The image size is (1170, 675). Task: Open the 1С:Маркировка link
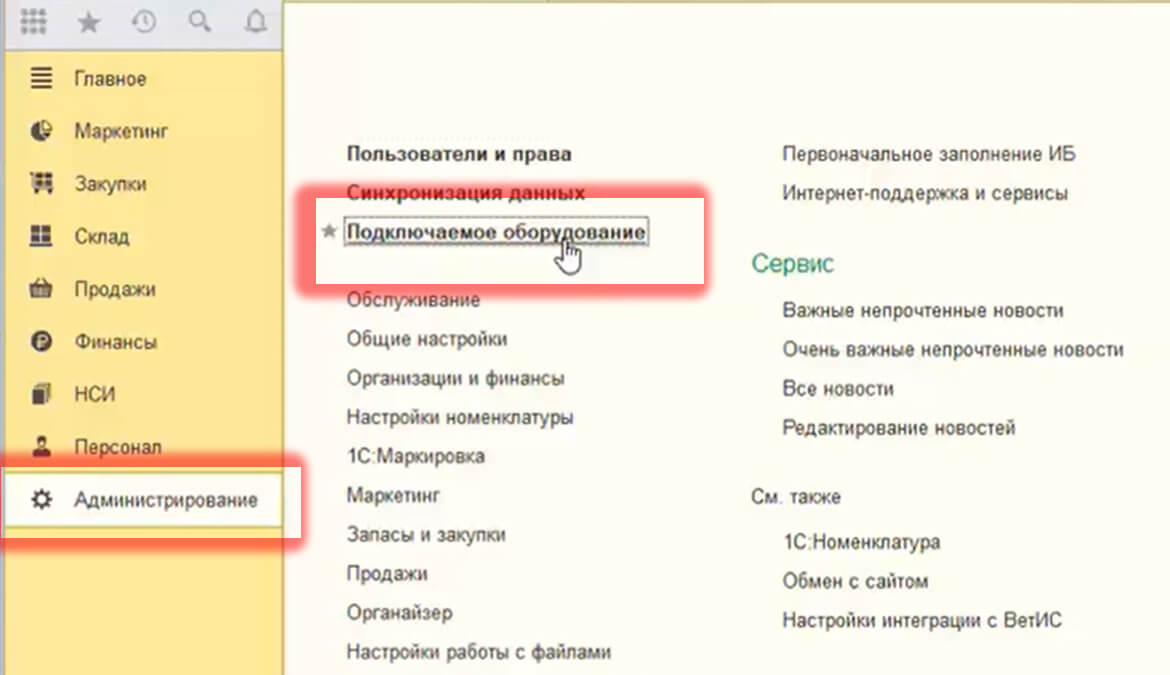(416, 456)
